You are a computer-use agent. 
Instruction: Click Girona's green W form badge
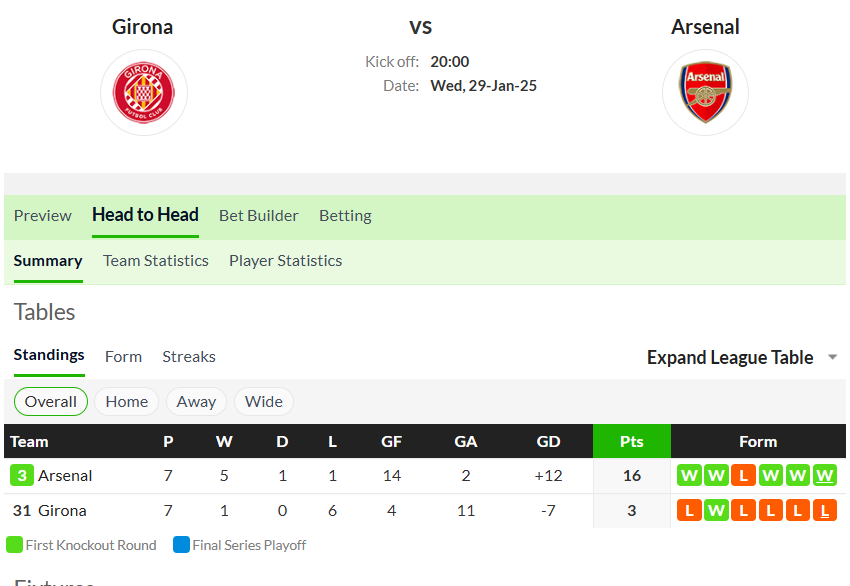click(x=716, y=510)
